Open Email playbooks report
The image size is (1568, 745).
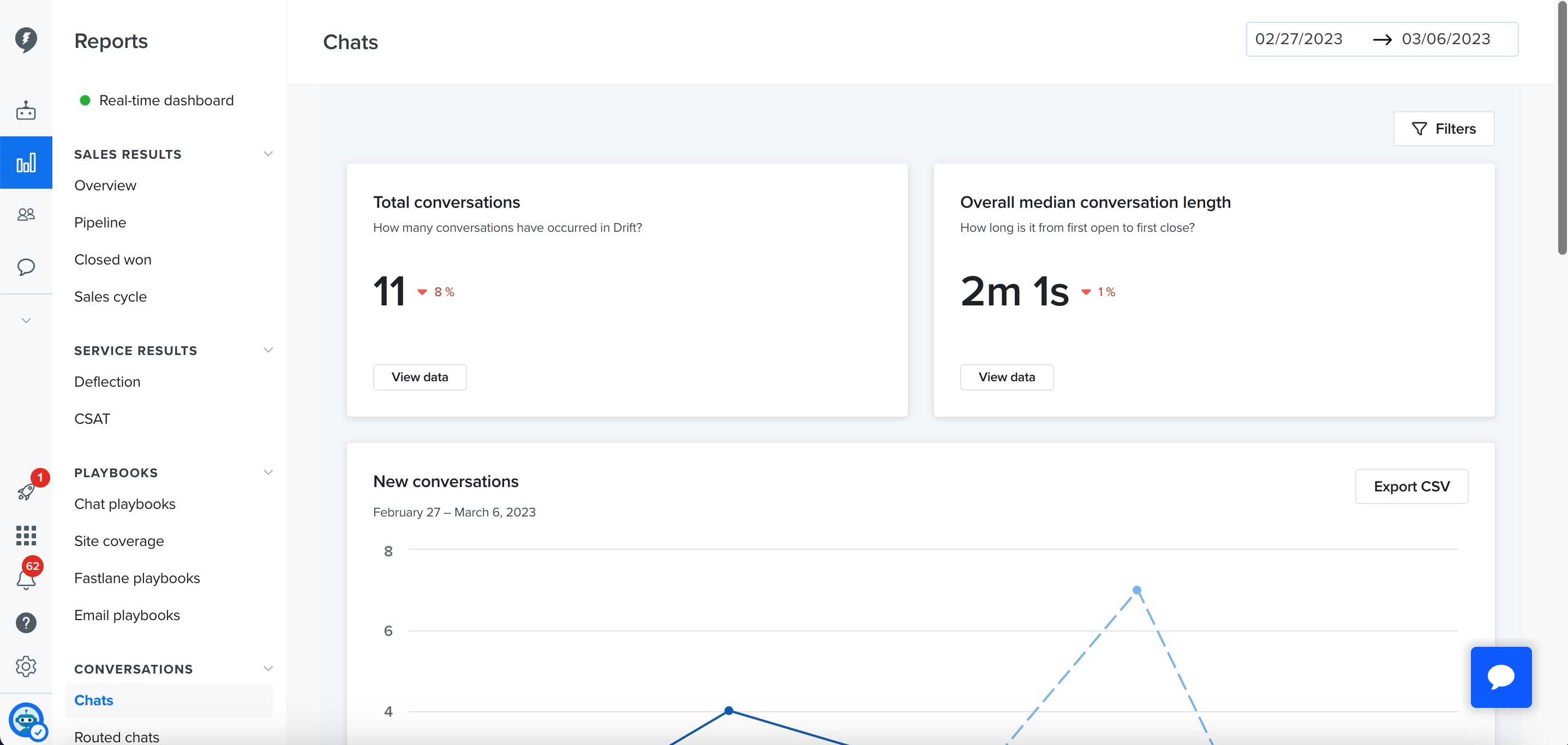(127, 615)
